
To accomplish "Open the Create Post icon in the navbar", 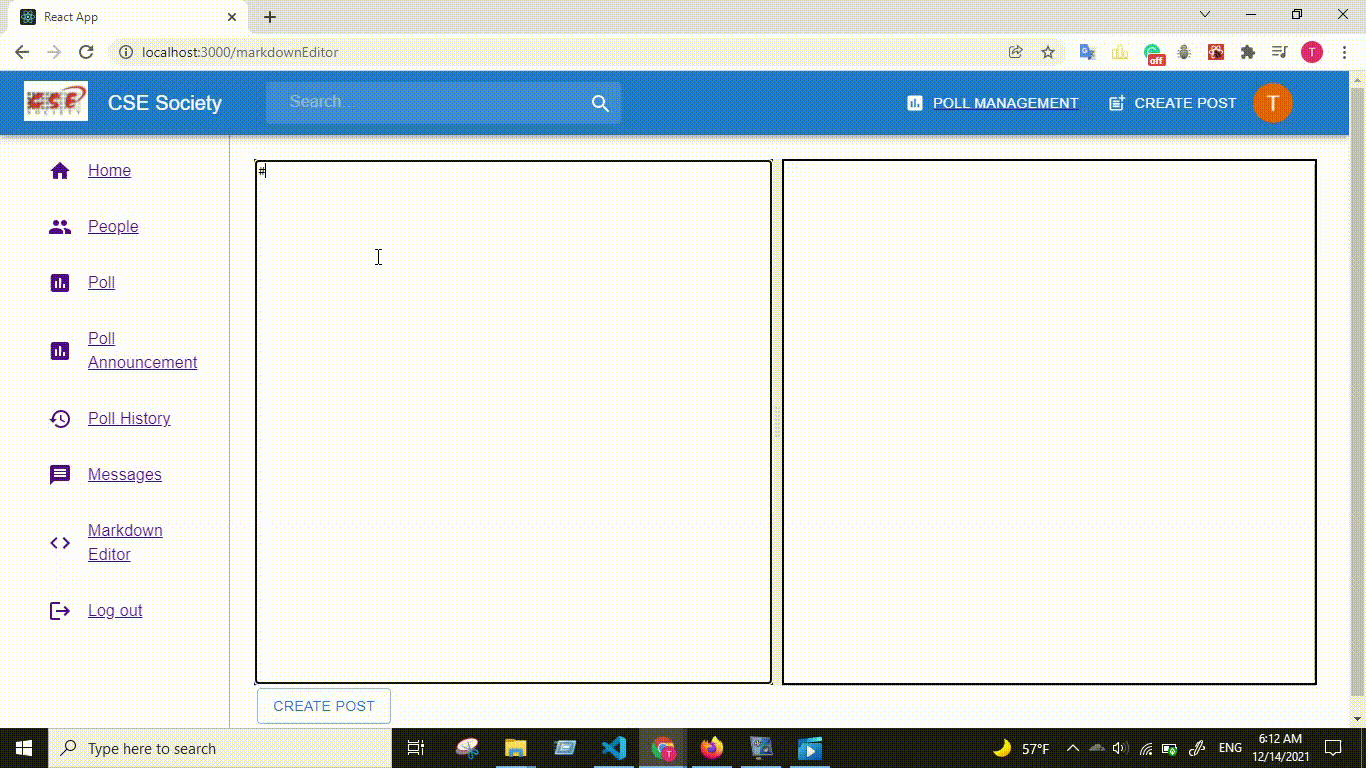I will point(1116,102).
